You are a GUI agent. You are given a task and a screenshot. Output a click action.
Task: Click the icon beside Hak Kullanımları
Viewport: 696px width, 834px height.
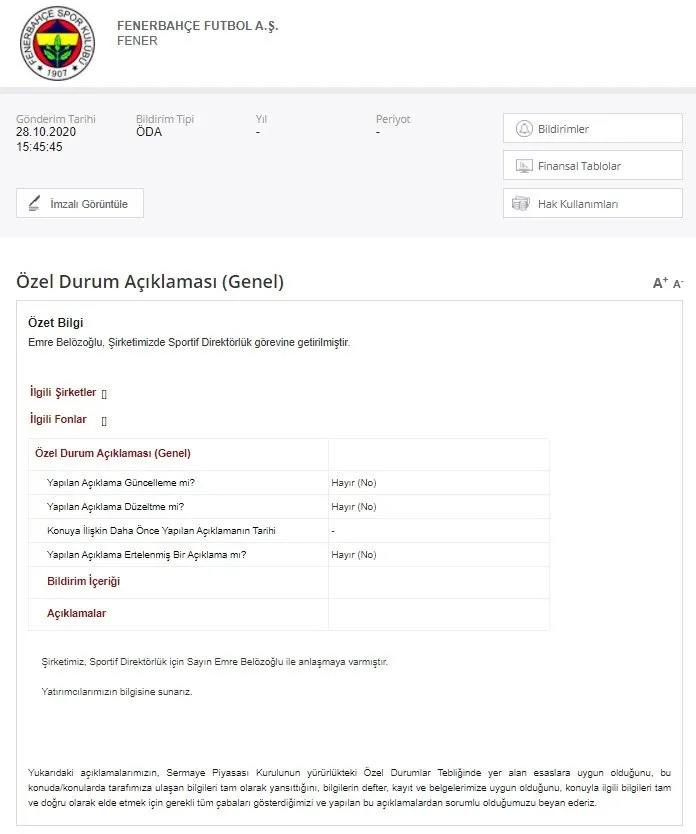tap(520, 203)
